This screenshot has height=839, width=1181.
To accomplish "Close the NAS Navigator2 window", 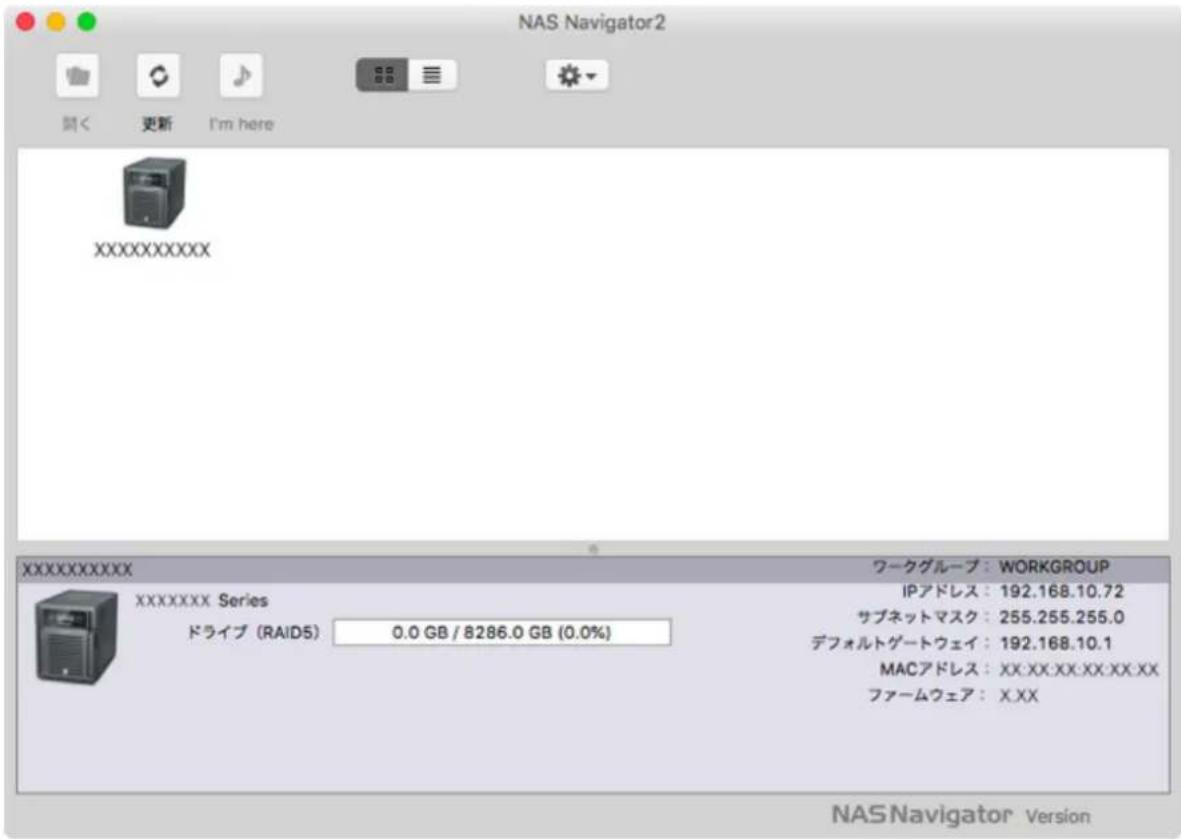I will tap(26, 22).
